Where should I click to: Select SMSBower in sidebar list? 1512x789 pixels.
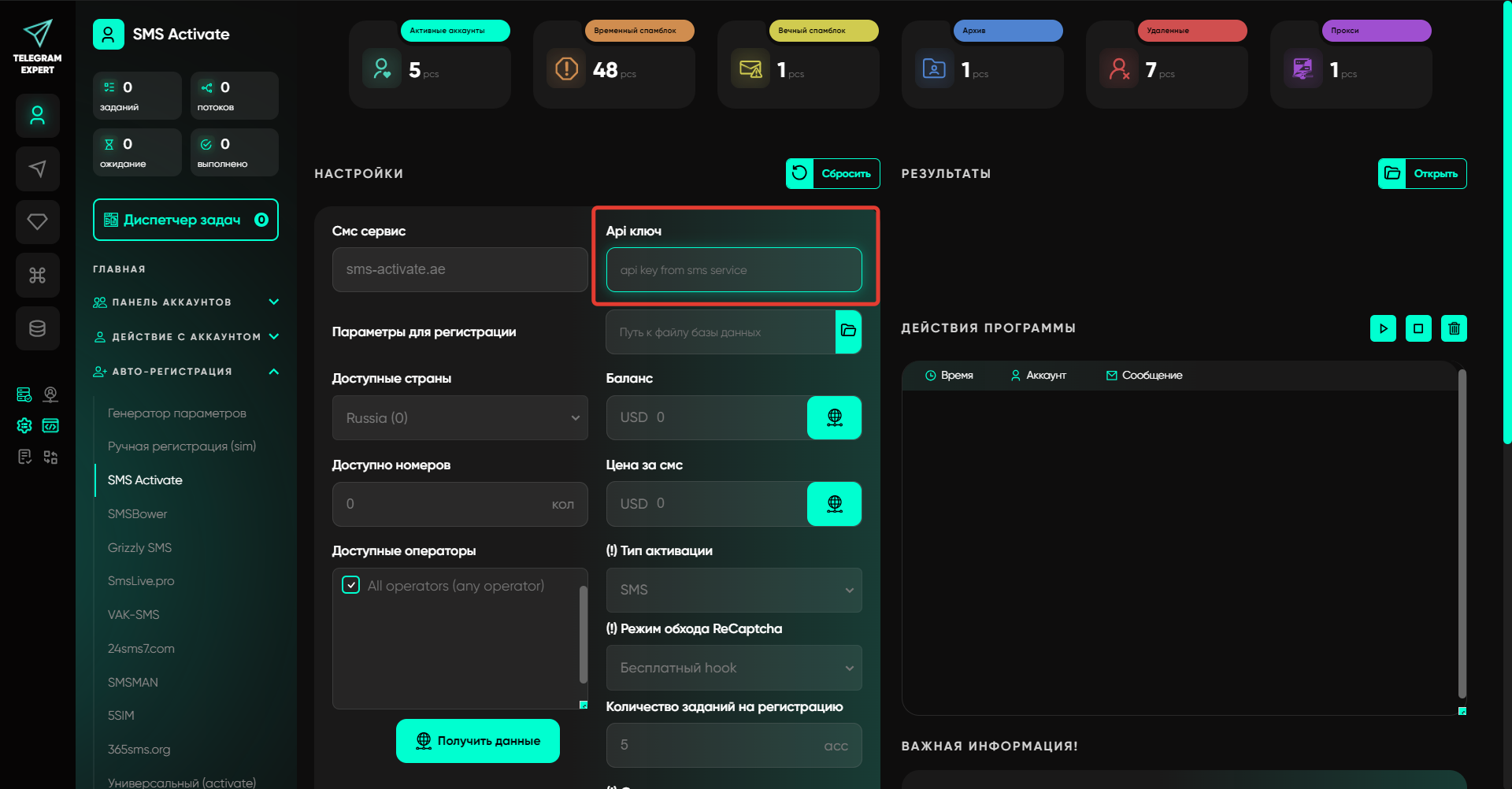(138, 514)
